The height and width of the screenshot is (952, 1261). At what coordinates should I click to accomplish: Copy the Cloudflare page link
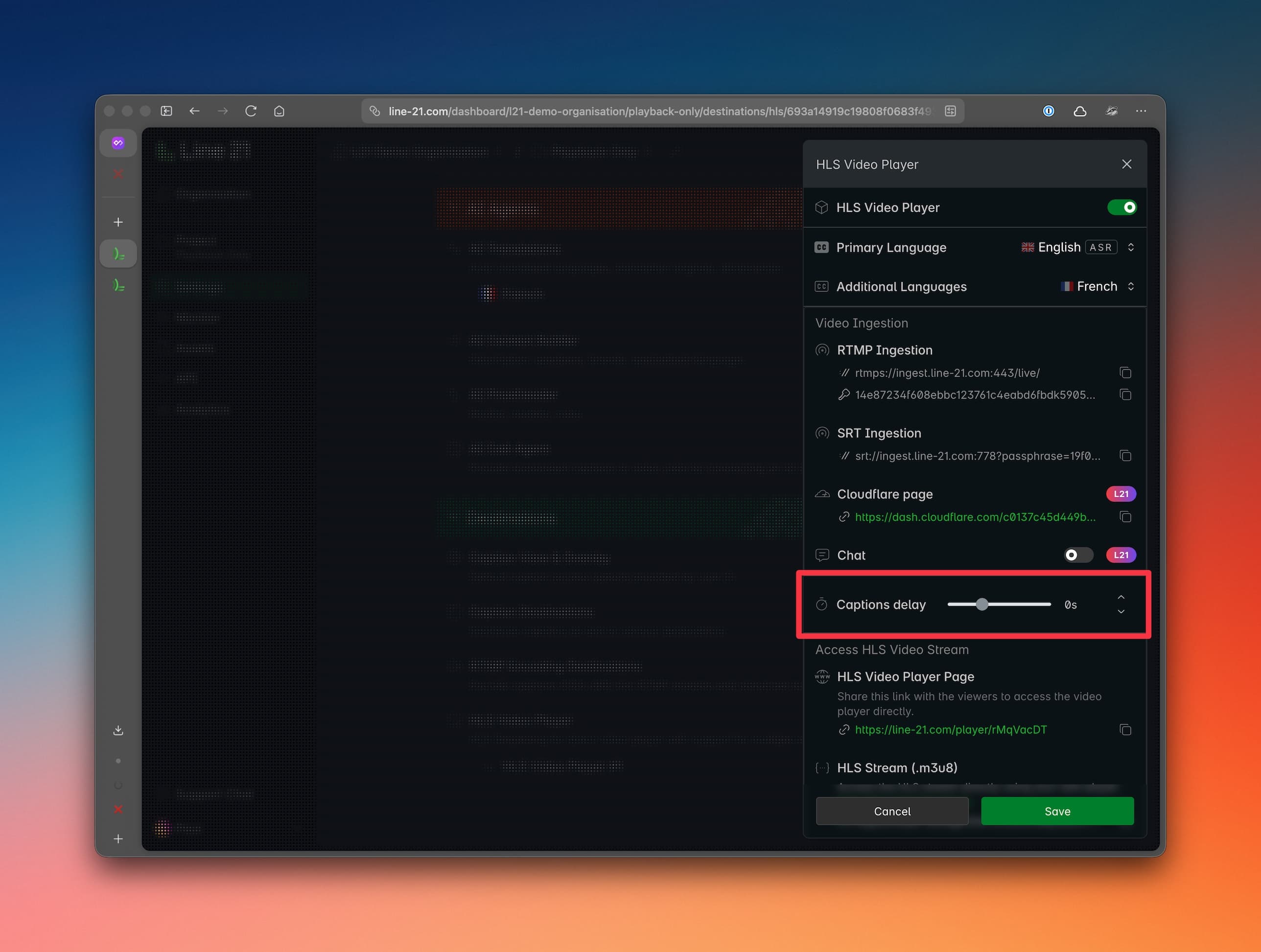click(x=1125, y=517)
